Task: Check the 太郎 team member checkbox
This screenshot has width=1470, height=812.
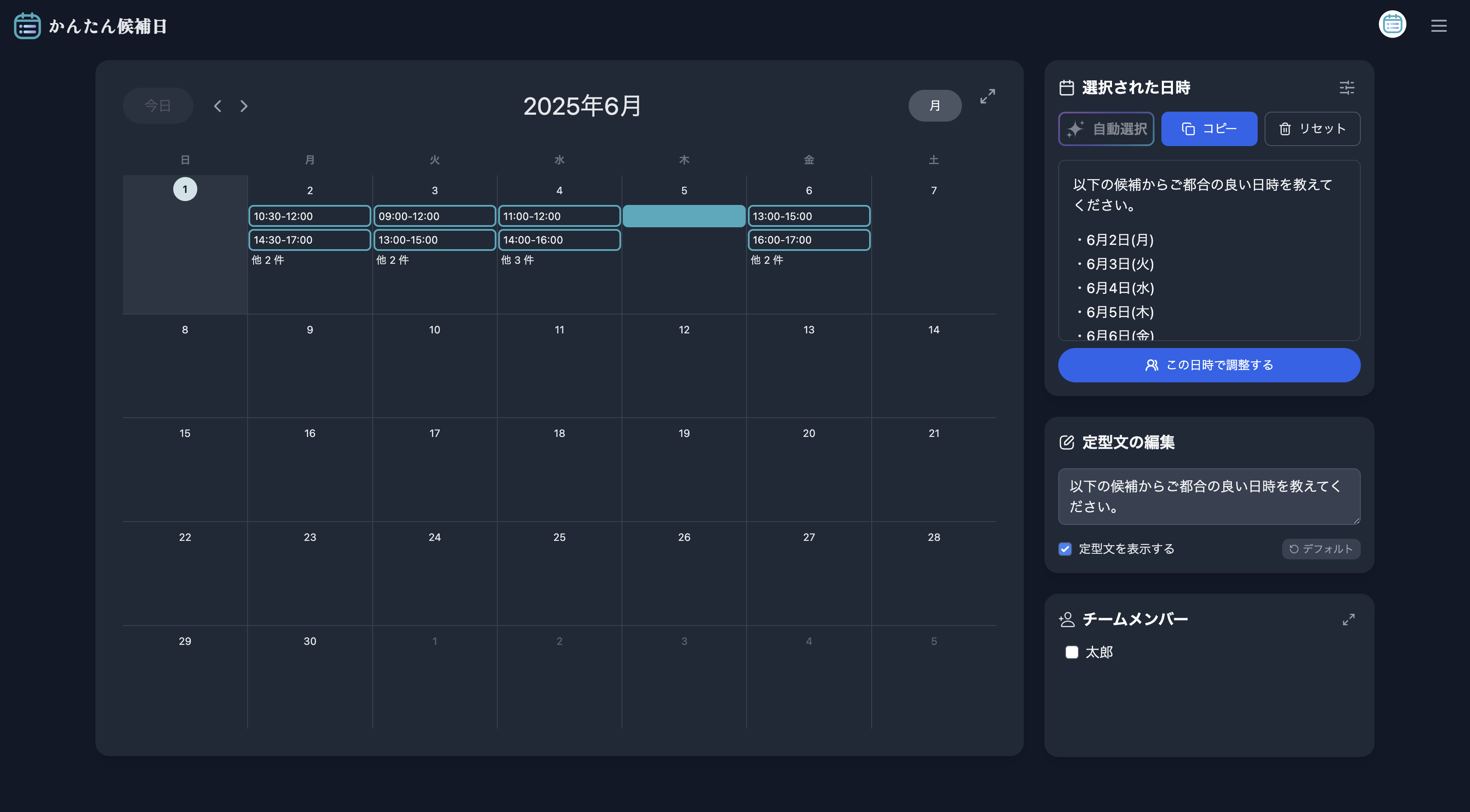Action: [1072, 652]
